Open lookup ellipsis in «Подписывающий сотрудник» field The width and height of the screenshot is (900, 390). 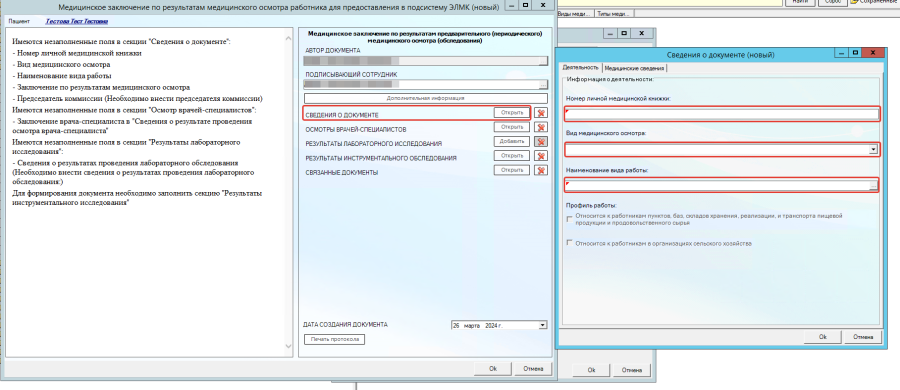coord(543,84)
